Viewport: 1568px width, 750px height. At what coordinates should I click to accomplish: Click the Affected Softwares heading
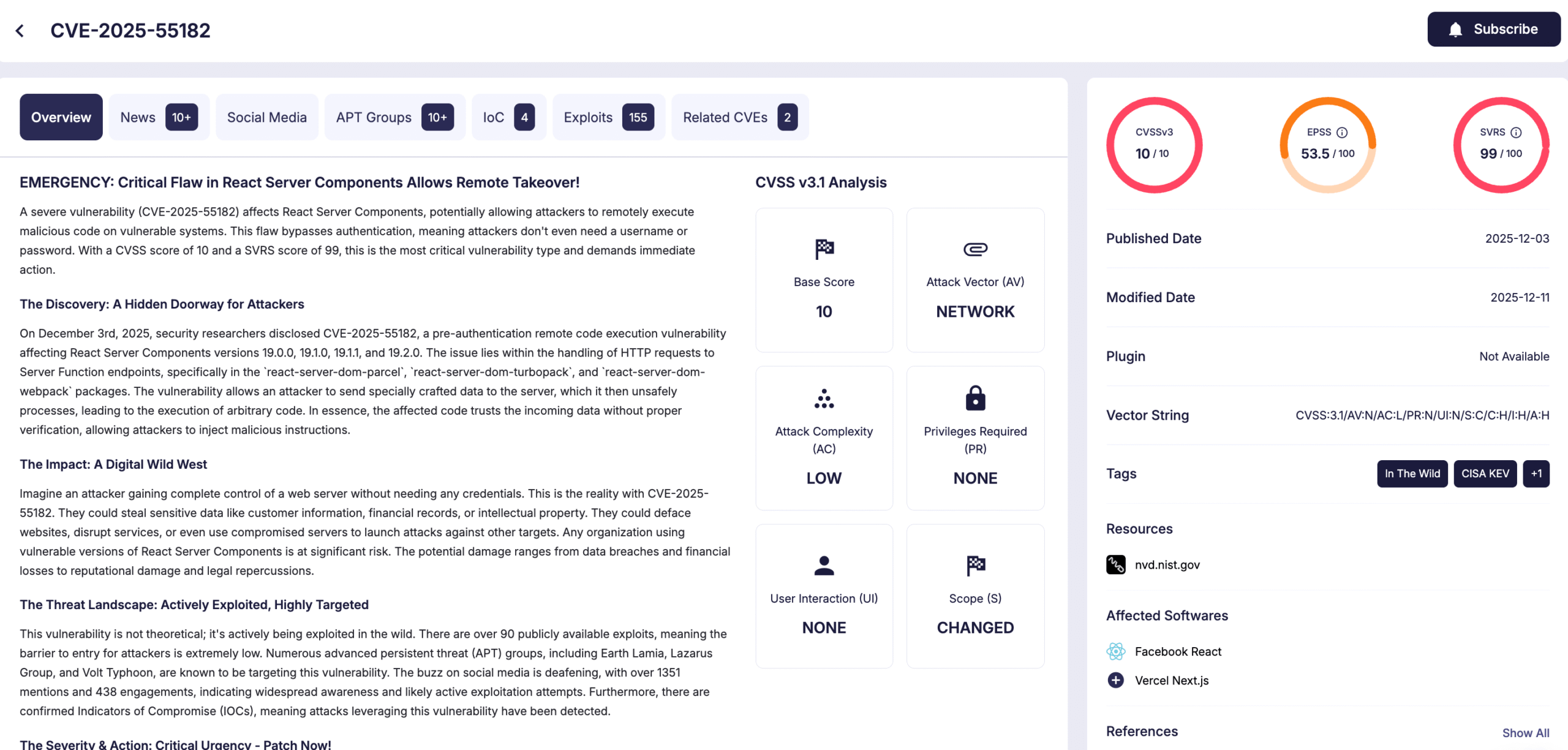click(1167, 616)
